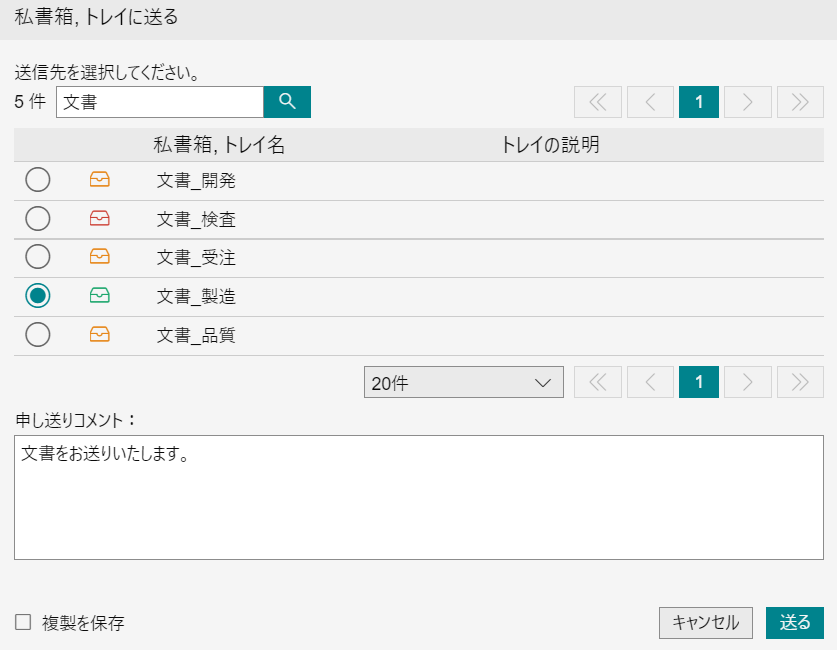Screen dimensions: 837x650
Task: Click the green tray icon for 文書_製造
Action: point(100,295)
